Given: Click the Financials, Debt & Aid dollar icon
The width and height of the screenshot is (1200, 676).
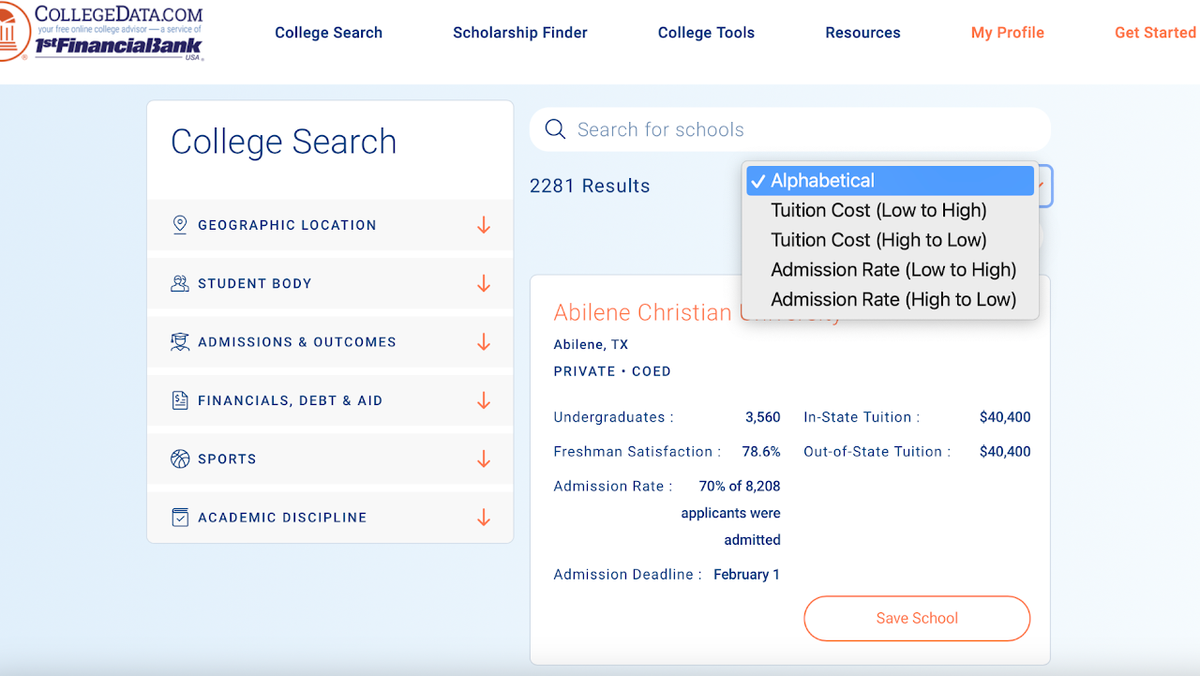Looking at the screenshot, I should (x=181, y=400).
